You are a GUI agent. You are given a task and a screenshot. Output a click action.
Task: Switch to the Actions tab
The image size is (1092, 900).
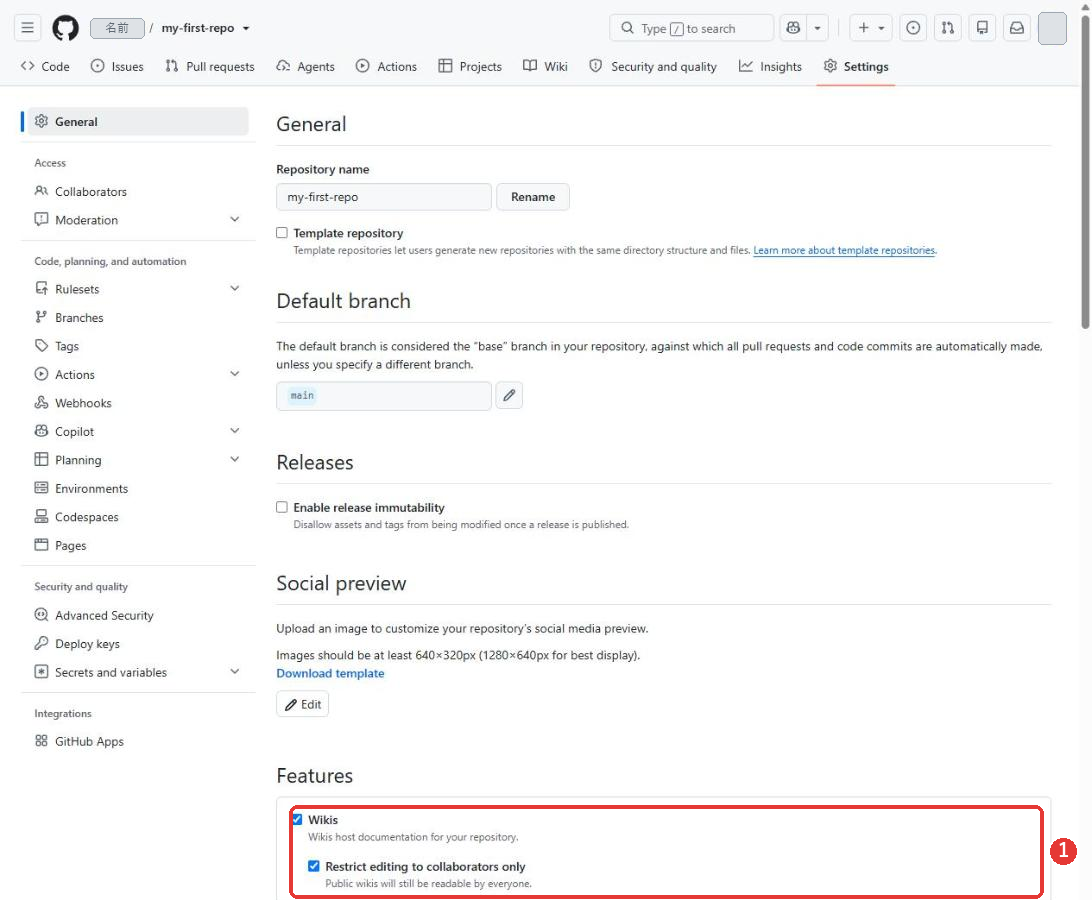[x=387, y=66]
